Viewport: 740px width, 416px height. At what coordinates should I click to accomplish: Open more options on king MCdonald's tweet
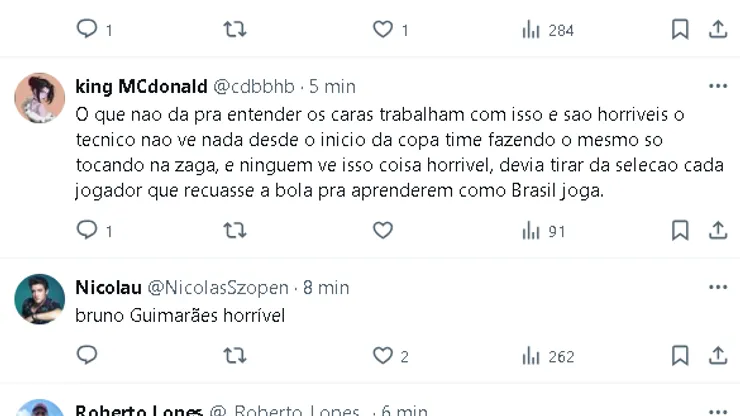coord(717,86)
